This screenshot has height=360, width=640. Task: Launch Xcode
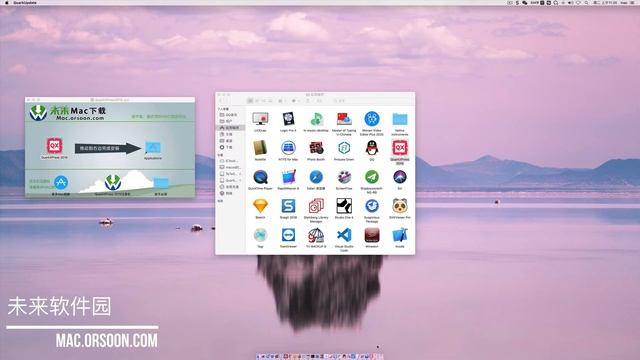click(x=400, y=235)
